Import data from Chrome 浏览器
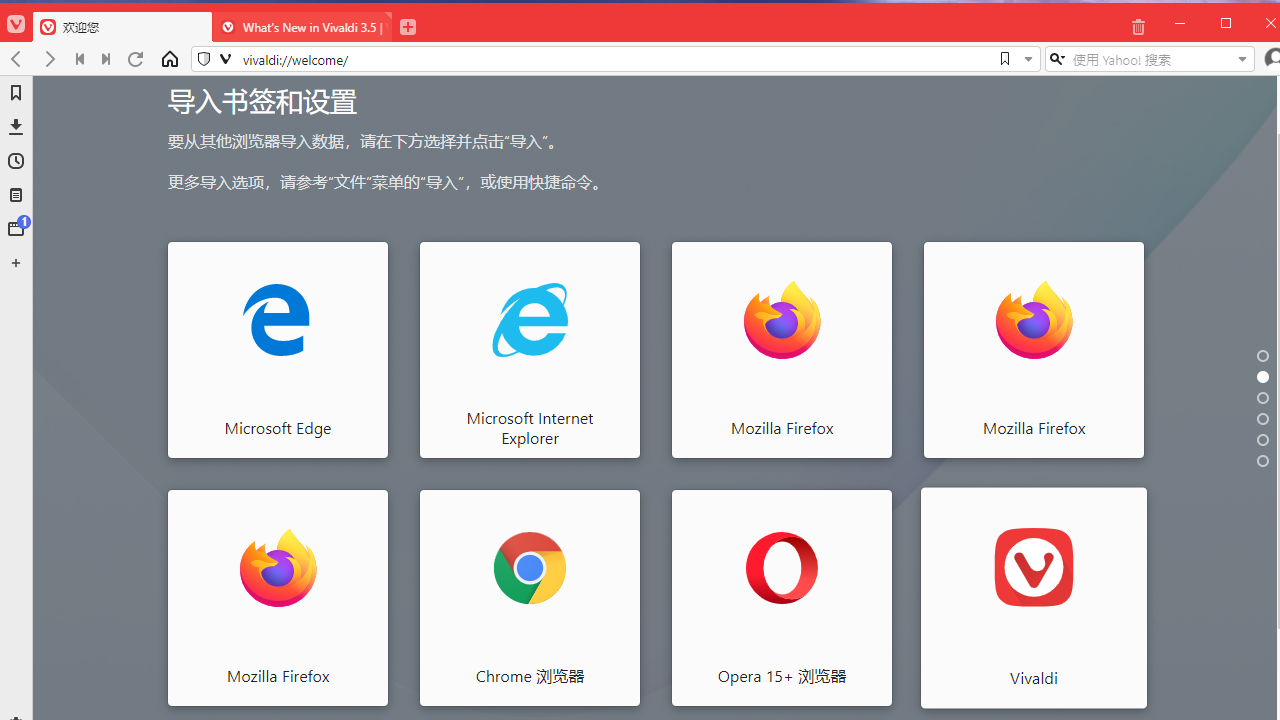 point(529,598)
